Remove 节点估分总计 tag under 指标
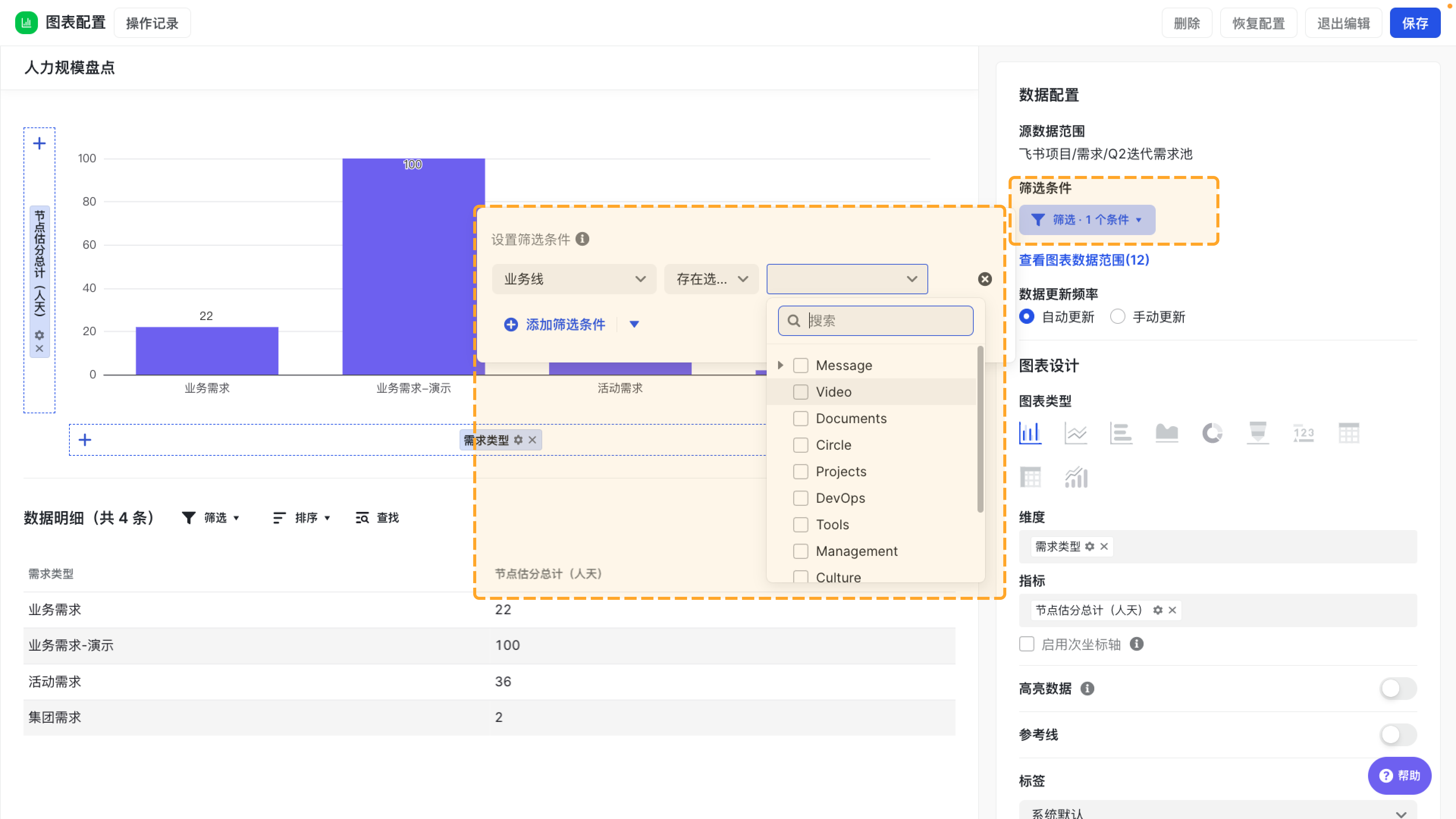The height and width of the screenshot is (819, 1456). (1172, 610)
